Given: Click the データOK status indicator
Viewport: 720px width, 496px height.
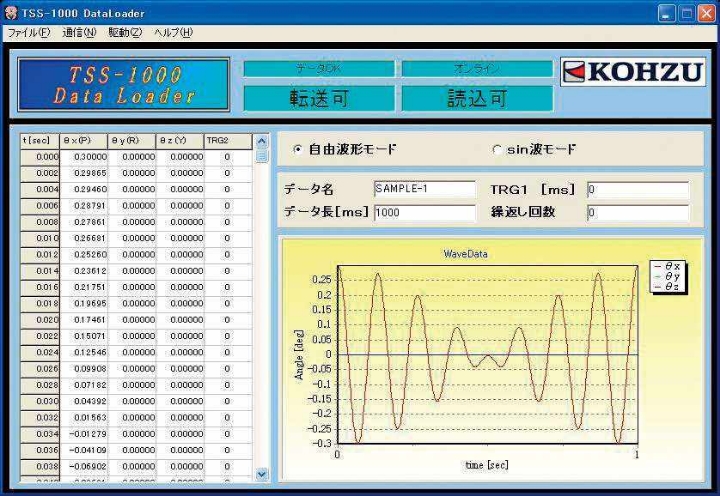Looking at the screenshot, I should point(319,69).
